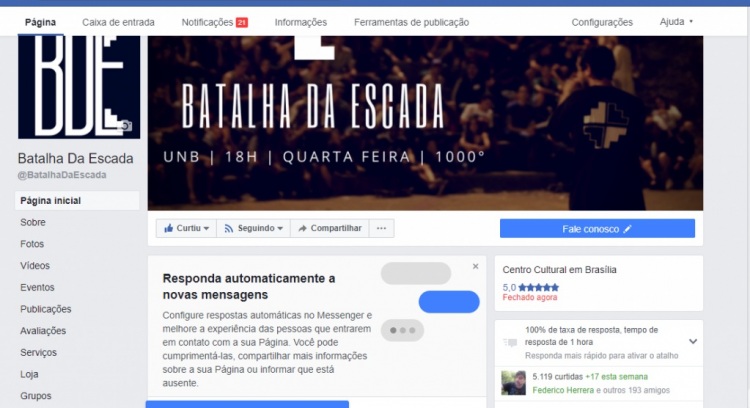
Task: Click the red notifications badge showing 21
Action: pyautogui.click(x=242, y=22)
